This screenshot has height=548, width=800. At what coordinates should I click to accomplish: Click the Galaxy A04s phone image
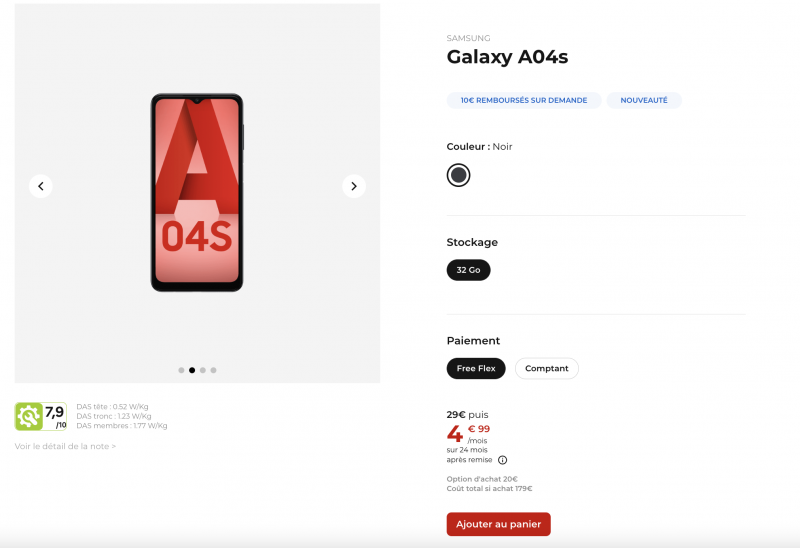pyautogui.click(x=197, y=192)
